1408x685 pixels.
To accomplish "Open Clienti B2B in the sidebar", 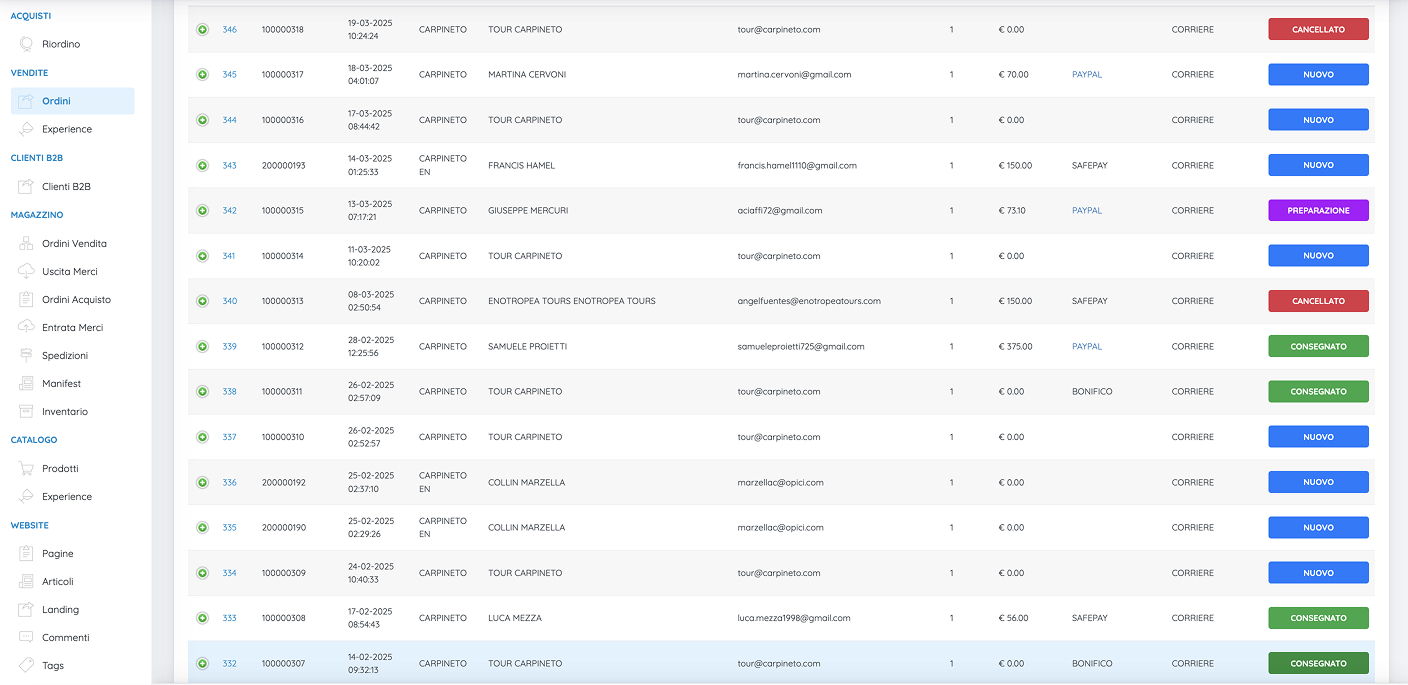I will click(66, 186).
